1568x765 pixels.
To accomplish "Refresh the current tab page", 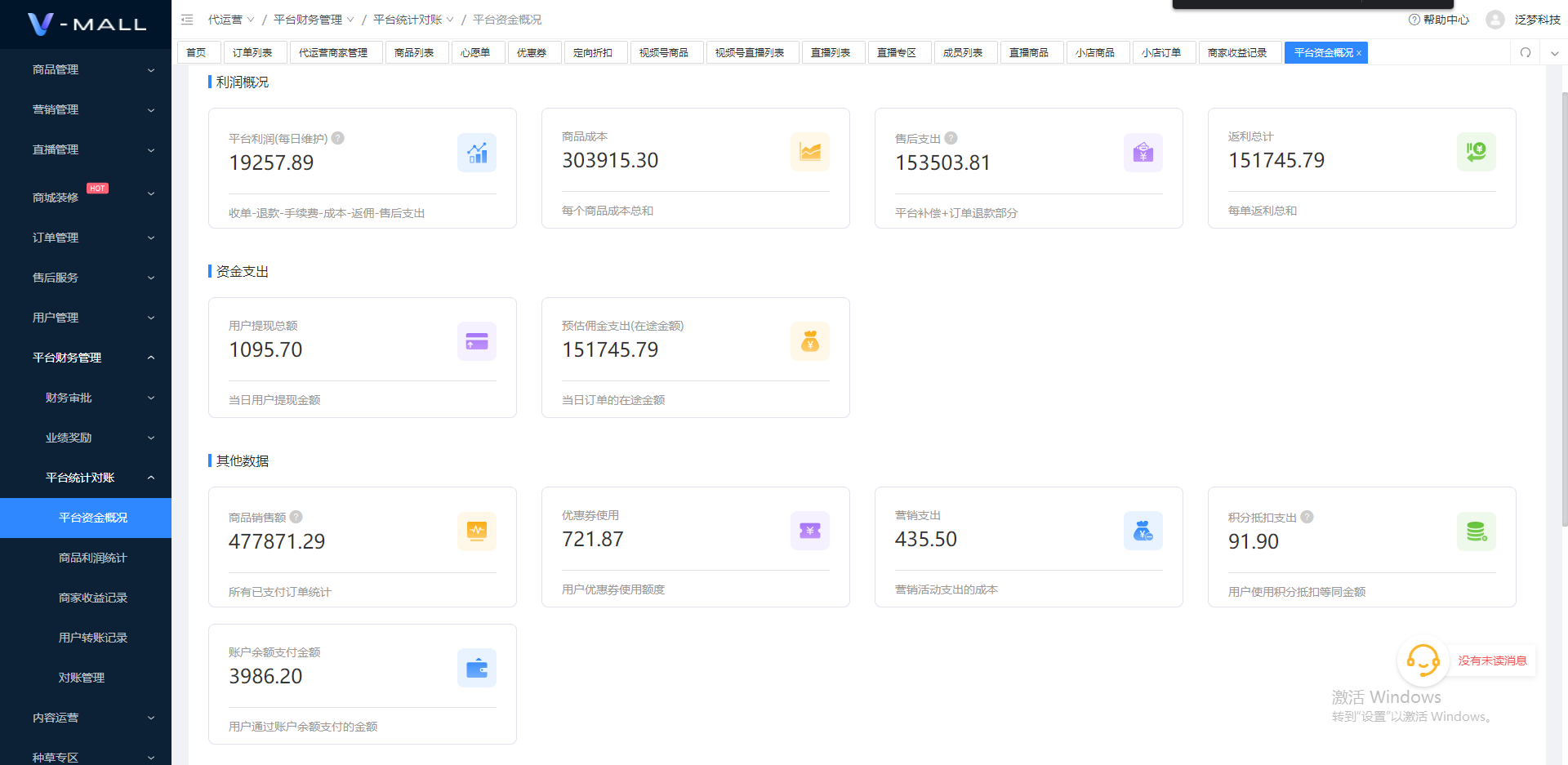I will 1526,52.
